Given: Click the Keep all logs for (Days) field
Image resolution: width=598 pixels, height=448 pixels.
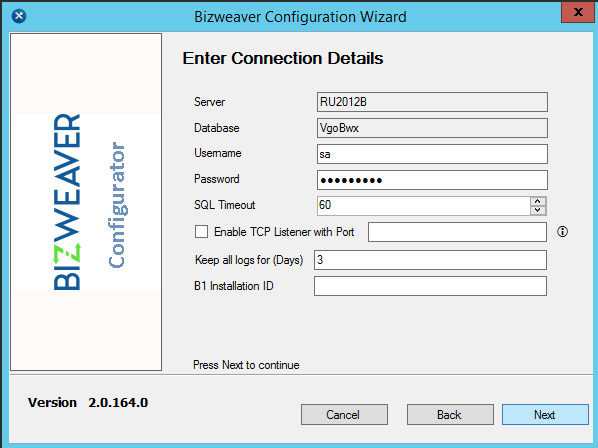Looking at the screenshot, I should [x=430, y=260].
